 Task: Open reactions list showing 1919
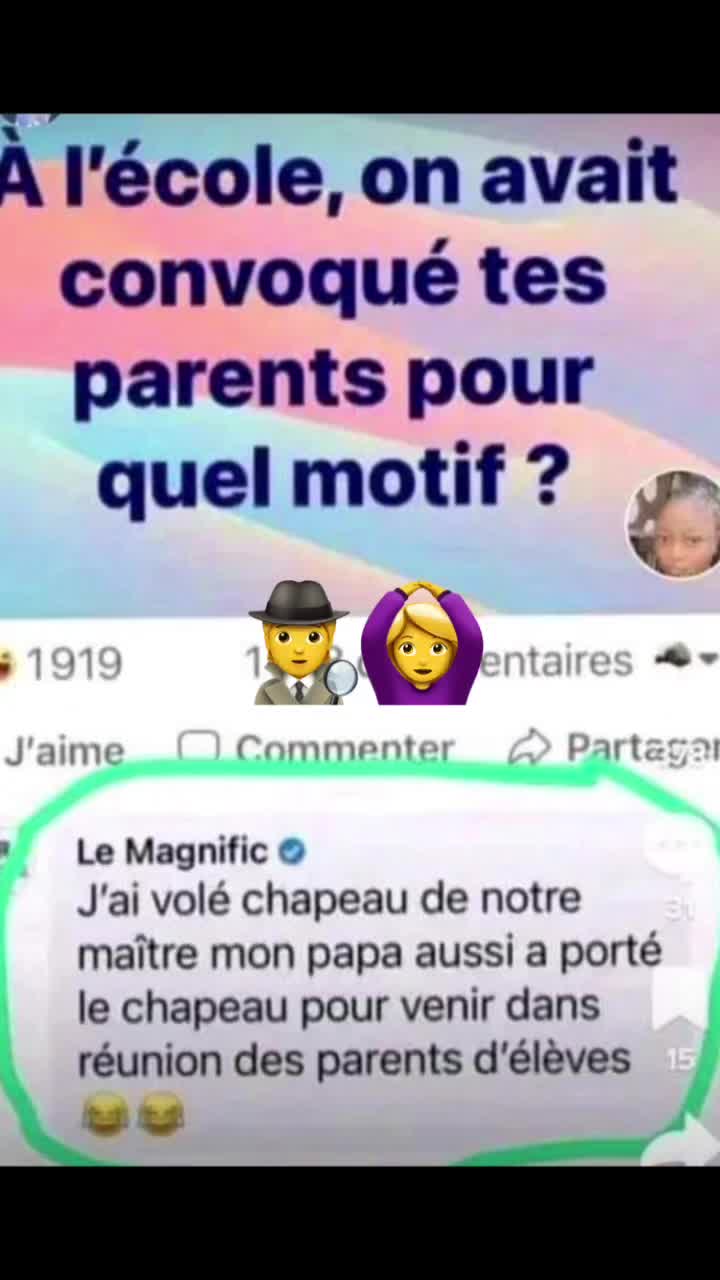62,663
